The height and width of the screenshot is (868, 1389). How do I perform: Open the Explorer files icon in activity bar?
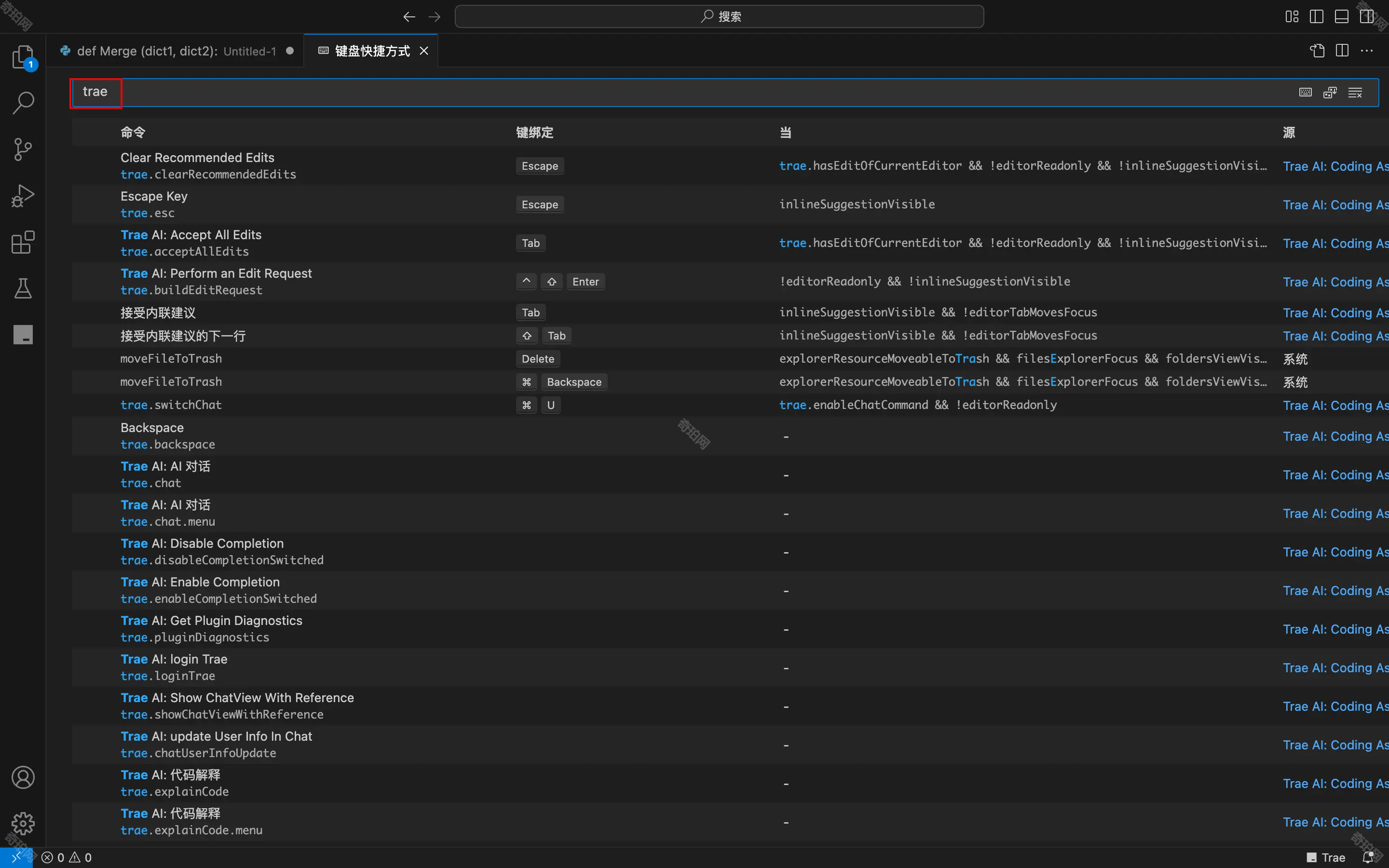pos(23,57)
